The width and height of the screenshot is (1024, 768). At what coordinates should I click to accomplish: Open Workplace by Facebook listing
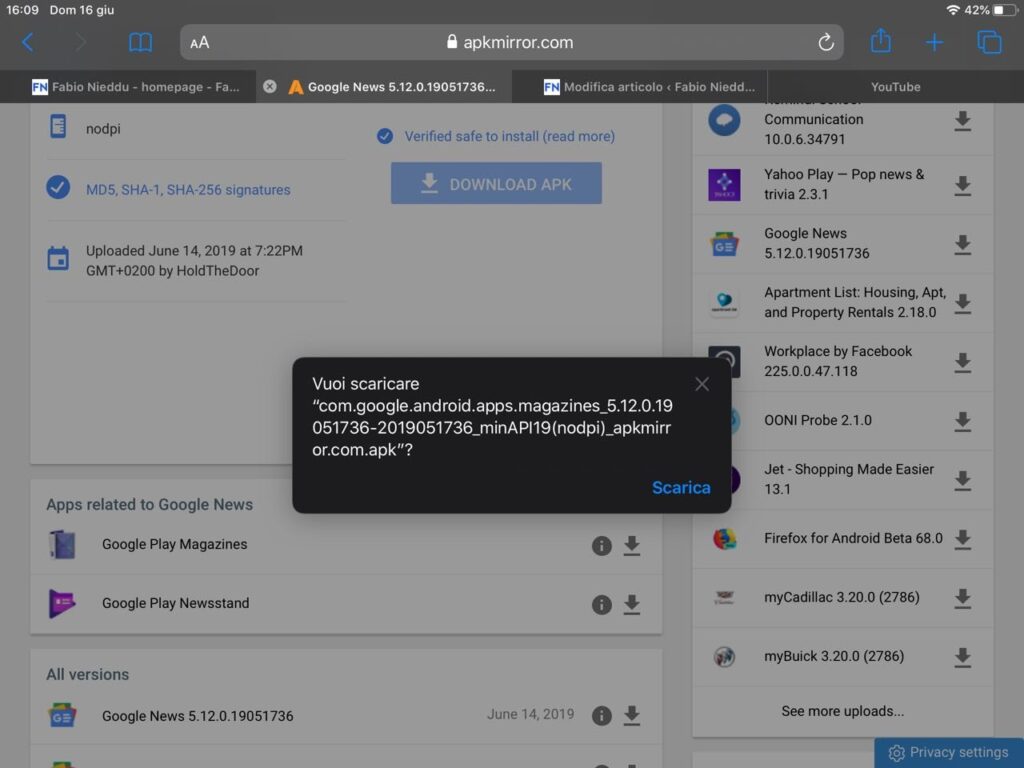[x=838, y=360]
